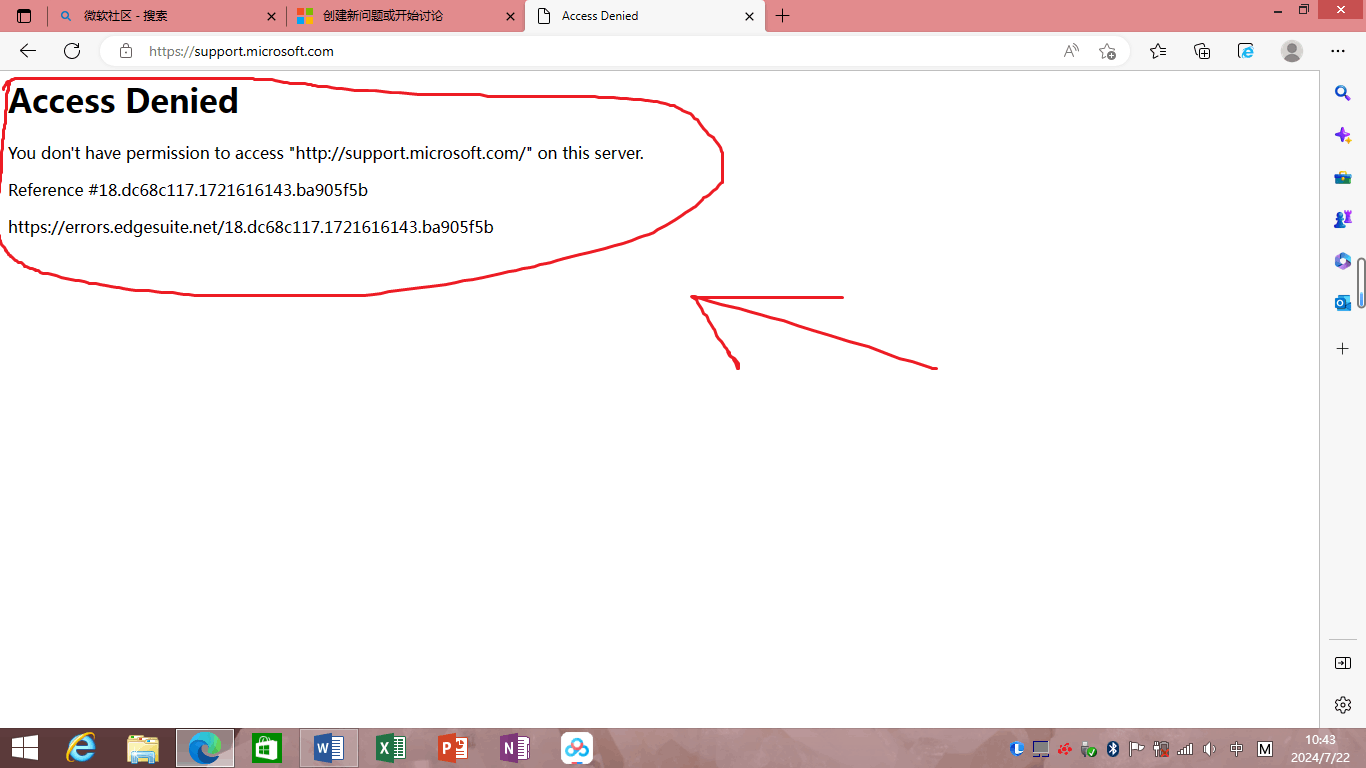Image resolution: width=1366 pixels, height=768 pixels.
Task: Open Copilot sparkle in sidebar
Action: pyautogui.click(x=1343, y=135)
